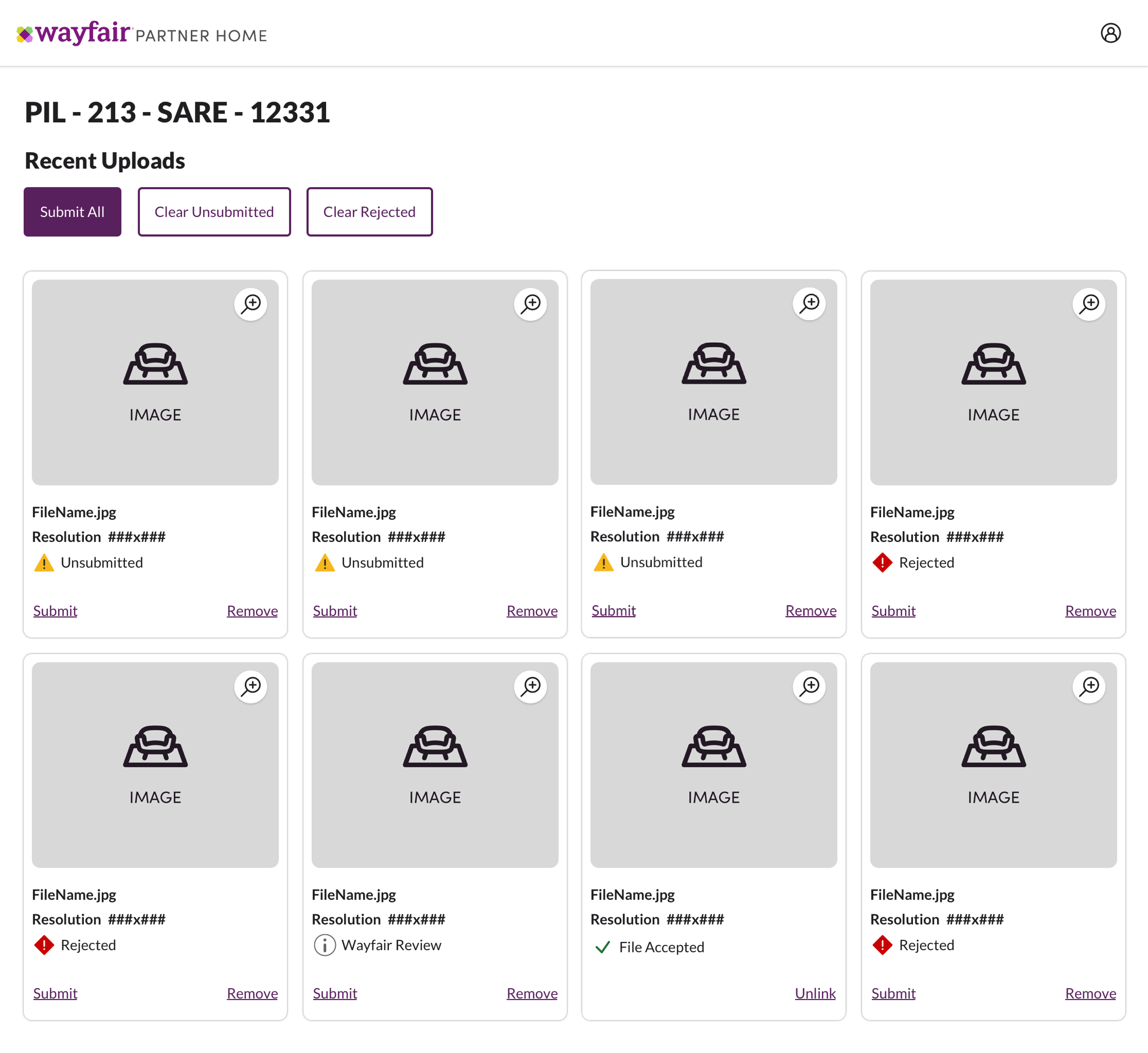Remove the first Unsubmitted card
Viewport: 1148px width, 1053px height.
pyautogui.click(x=252, y=611)
